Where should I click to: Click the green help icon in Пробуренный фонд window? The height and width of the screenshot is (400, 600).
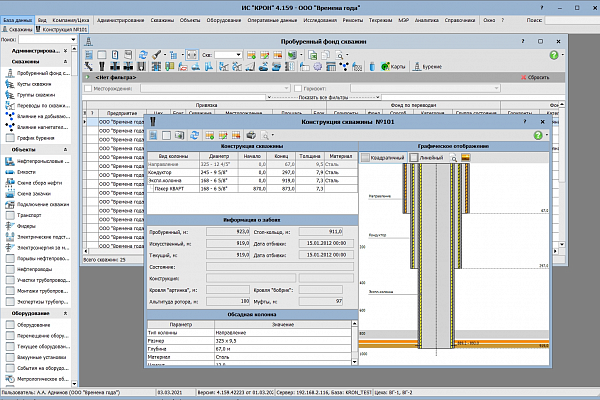pos(554,55)
